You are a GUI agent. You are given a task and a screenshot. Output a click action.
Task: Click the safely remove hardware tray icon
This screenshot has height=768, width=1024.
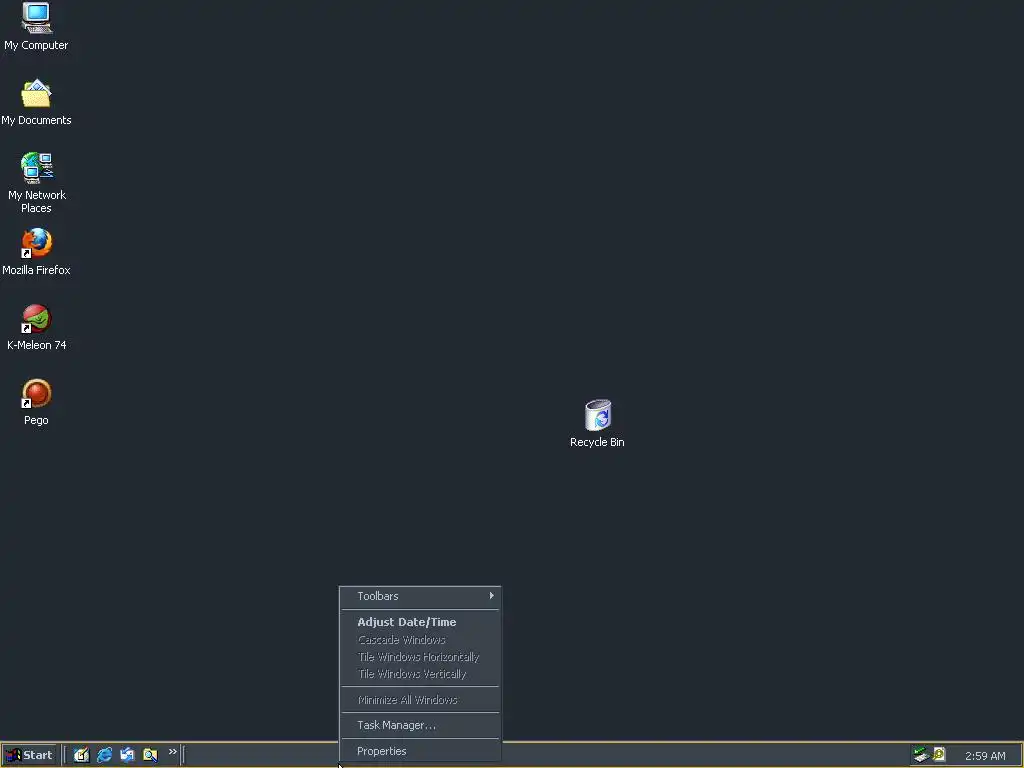[x=921, y=755]
